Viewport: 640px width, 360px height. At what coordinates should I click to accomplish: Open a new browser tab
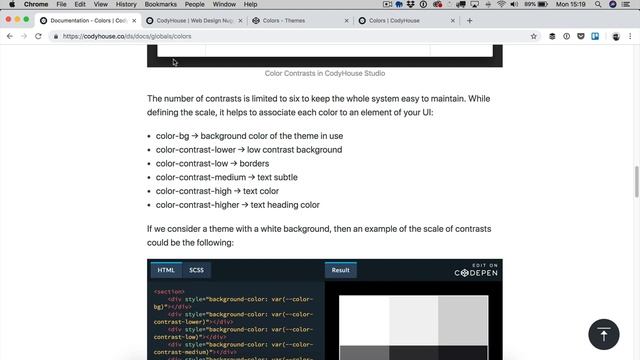pos(469,20)
